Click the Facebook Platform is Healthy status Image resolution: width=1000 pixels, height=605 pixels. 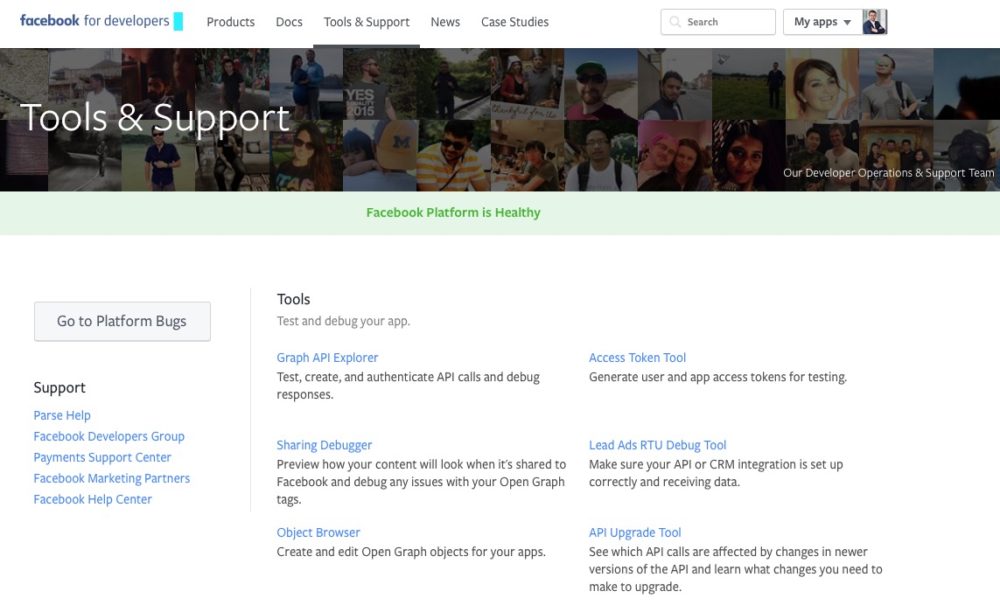[x=453, y=212]
